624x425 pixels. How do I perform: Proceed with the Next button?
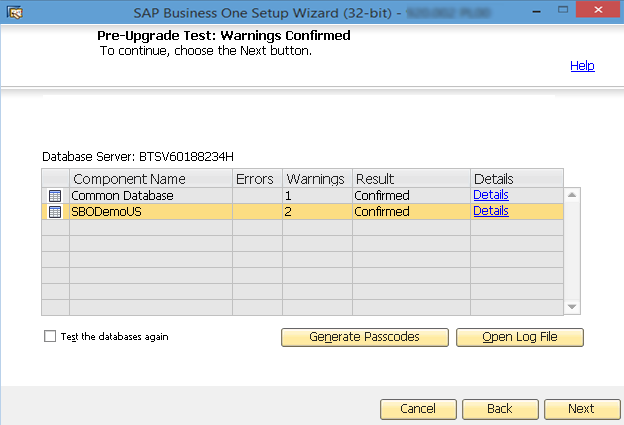581,409
